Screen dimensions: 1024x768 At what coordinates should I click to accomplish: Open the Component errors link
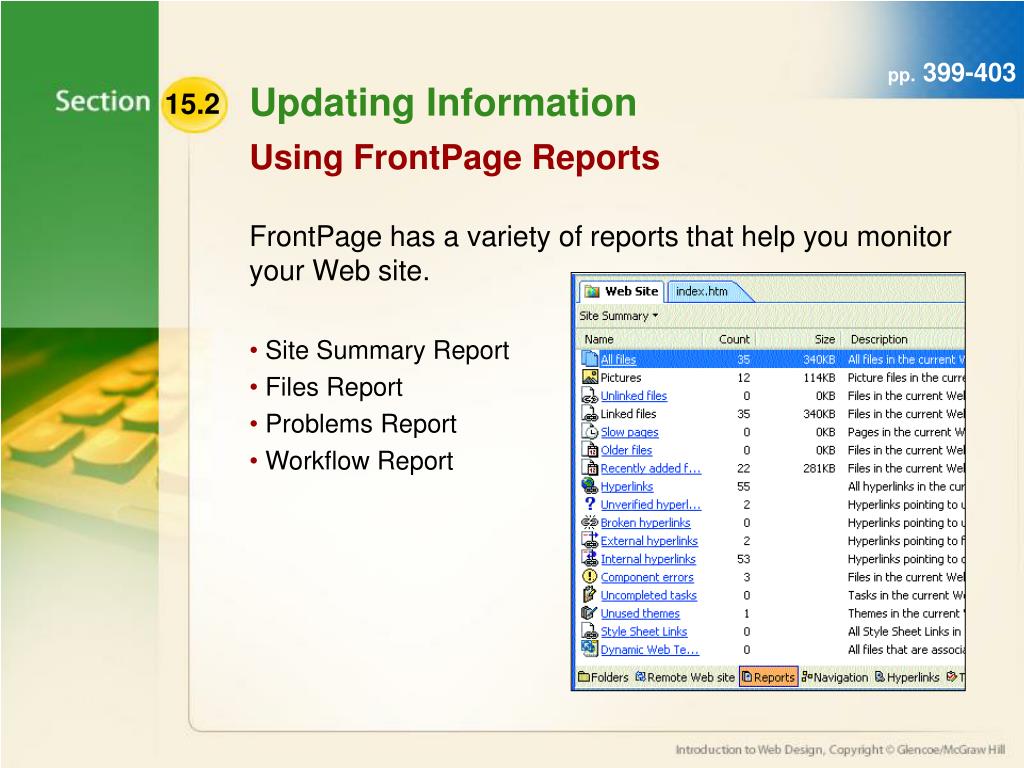point(647,577)
